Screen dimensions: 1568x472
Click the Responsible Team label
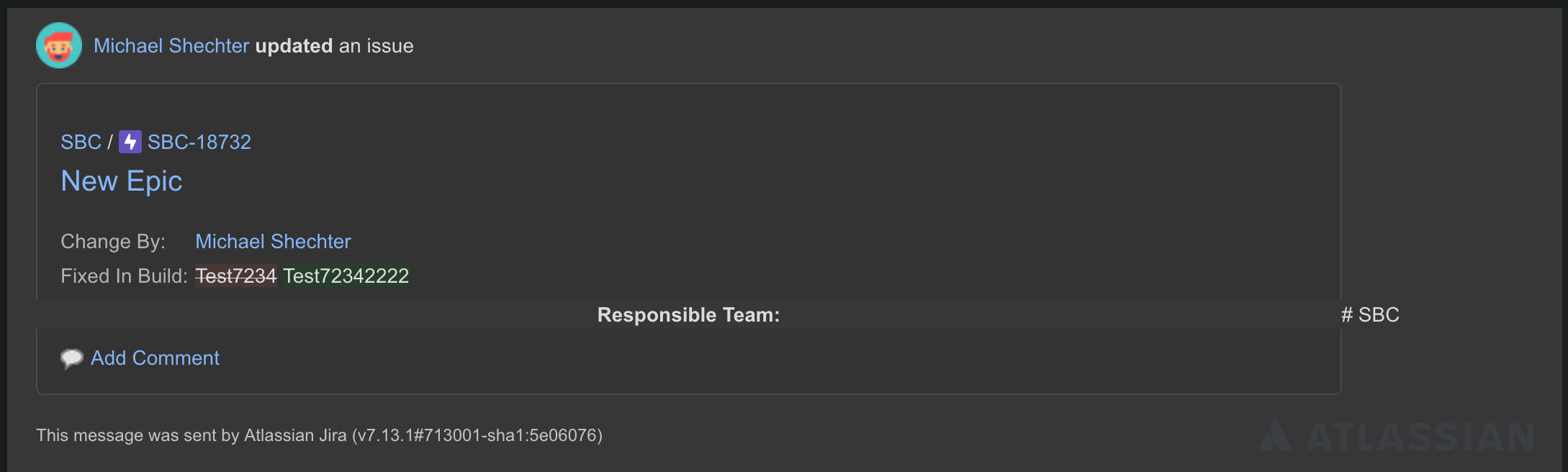(x=688, y=314)
